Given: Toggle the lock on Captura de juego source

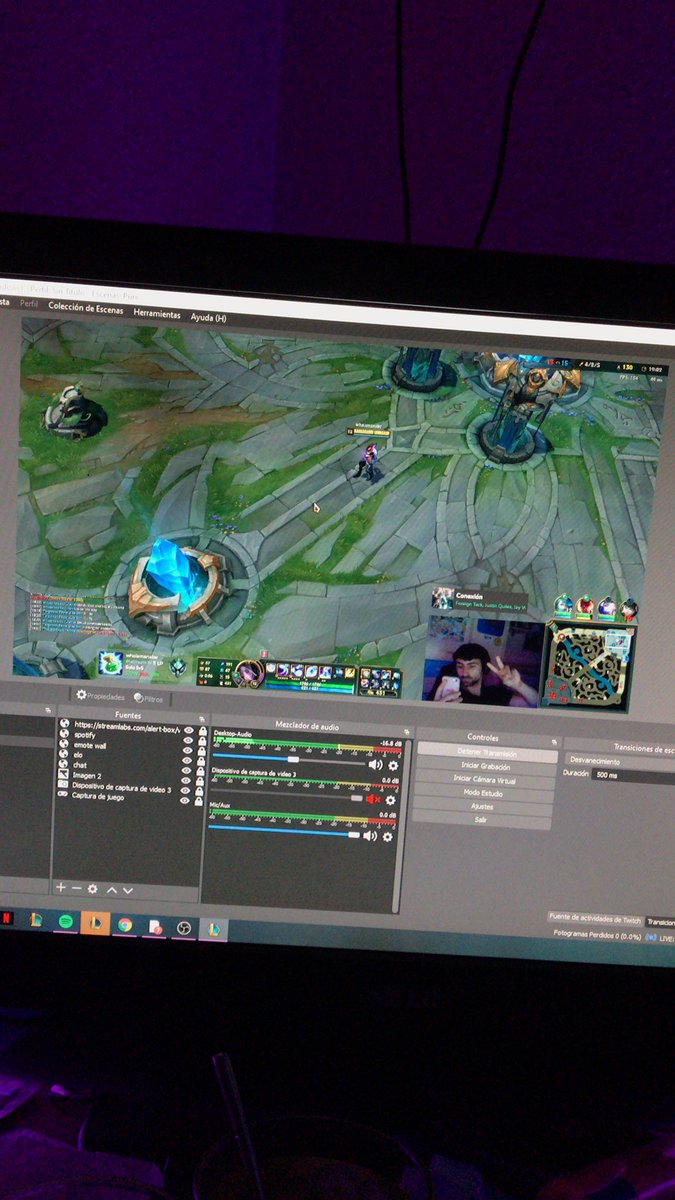Looking at the screenshot, I should click(x=199, y=802).
